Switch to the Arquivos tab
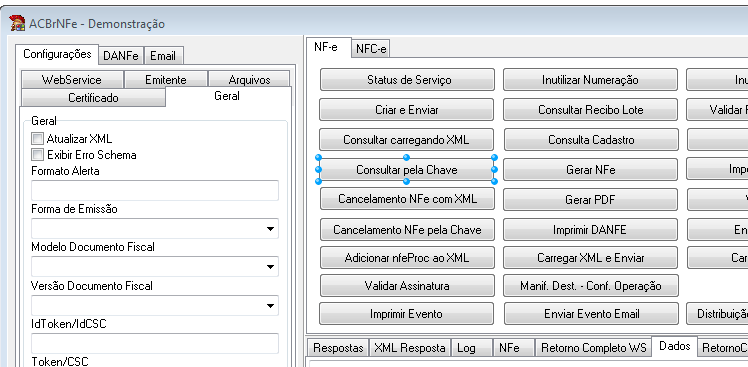This screenshot has width=748, height=367. [249, 80]
